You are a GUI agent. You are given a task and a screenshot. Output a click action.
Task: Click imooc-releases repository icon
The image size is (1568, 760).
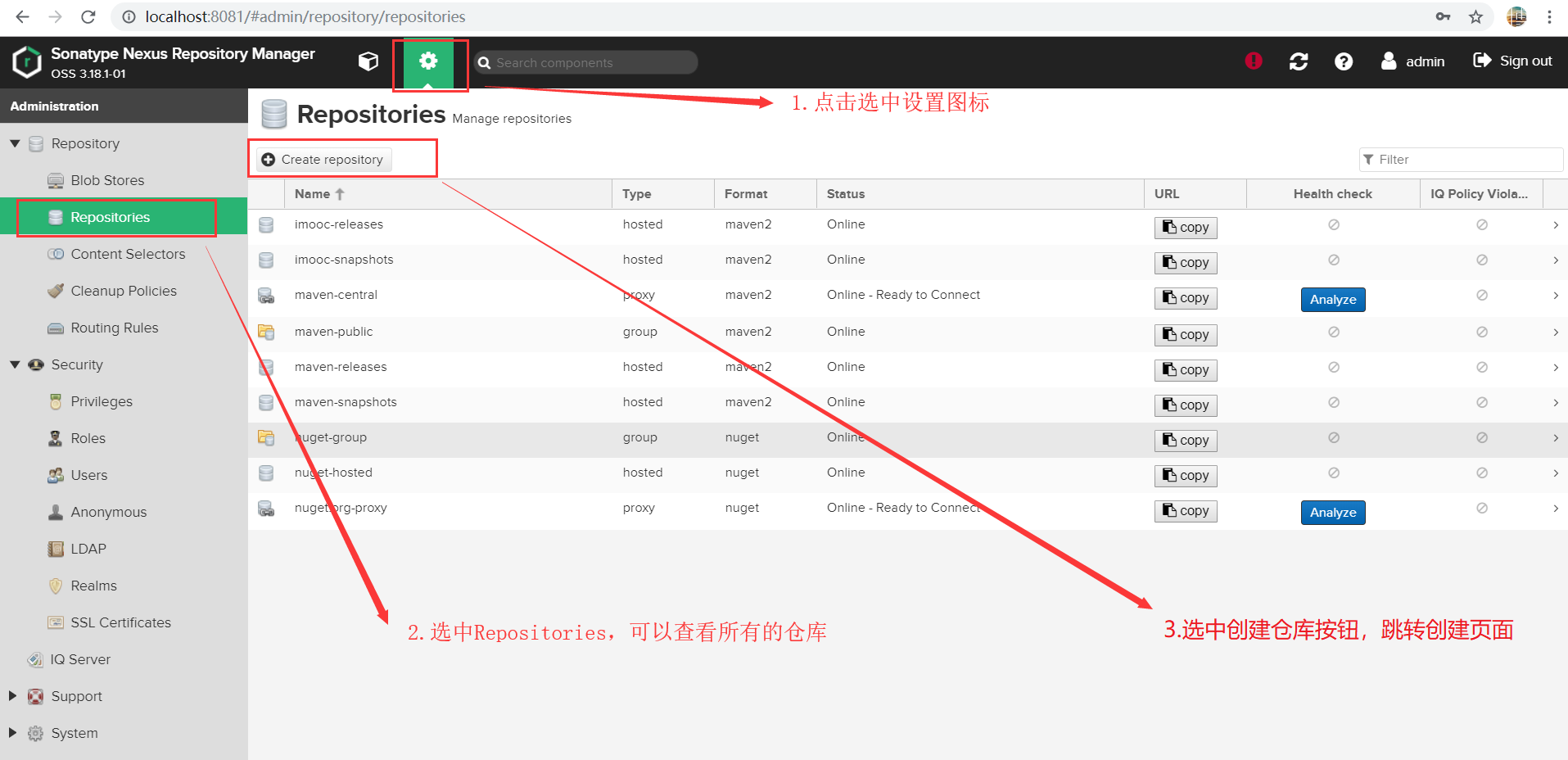click(266, 224)
